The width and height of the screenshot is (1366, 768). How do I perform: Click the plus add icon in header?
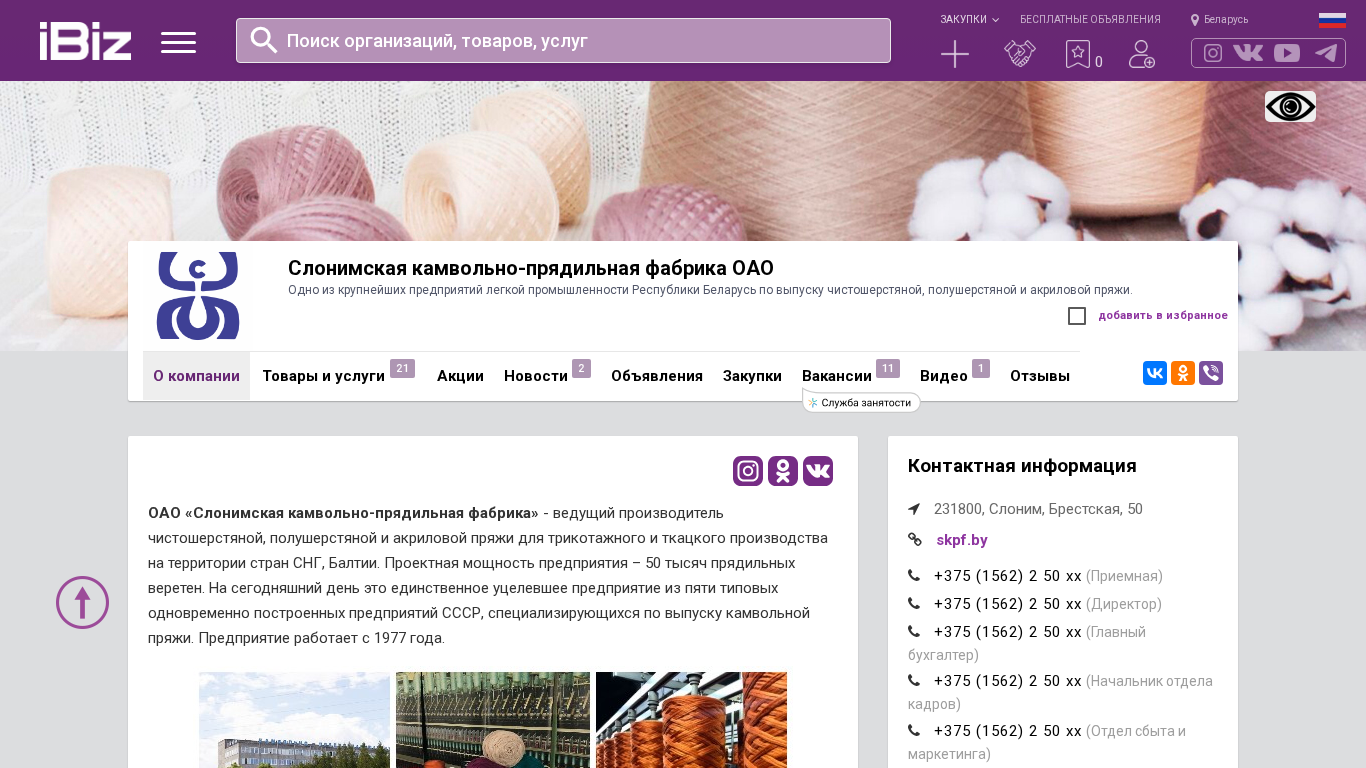(x=955, y=54)
